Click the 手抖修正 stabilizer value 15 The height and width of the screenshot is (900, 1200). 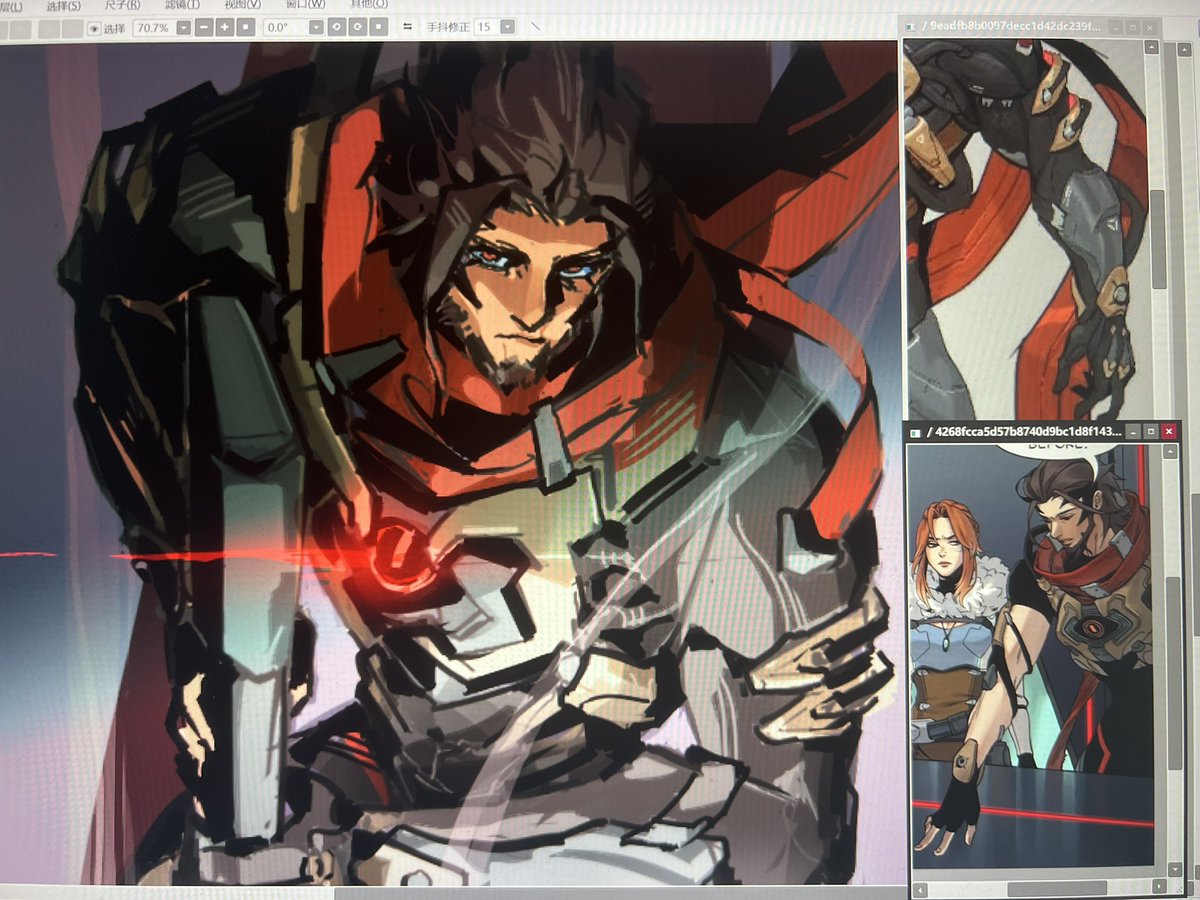point(485,27)
